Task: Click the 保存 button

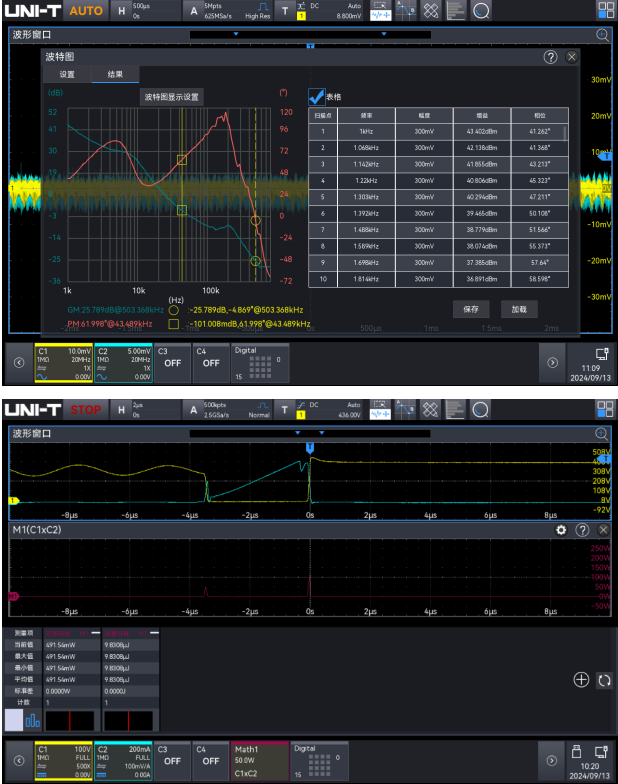Action: pos(471,309)
